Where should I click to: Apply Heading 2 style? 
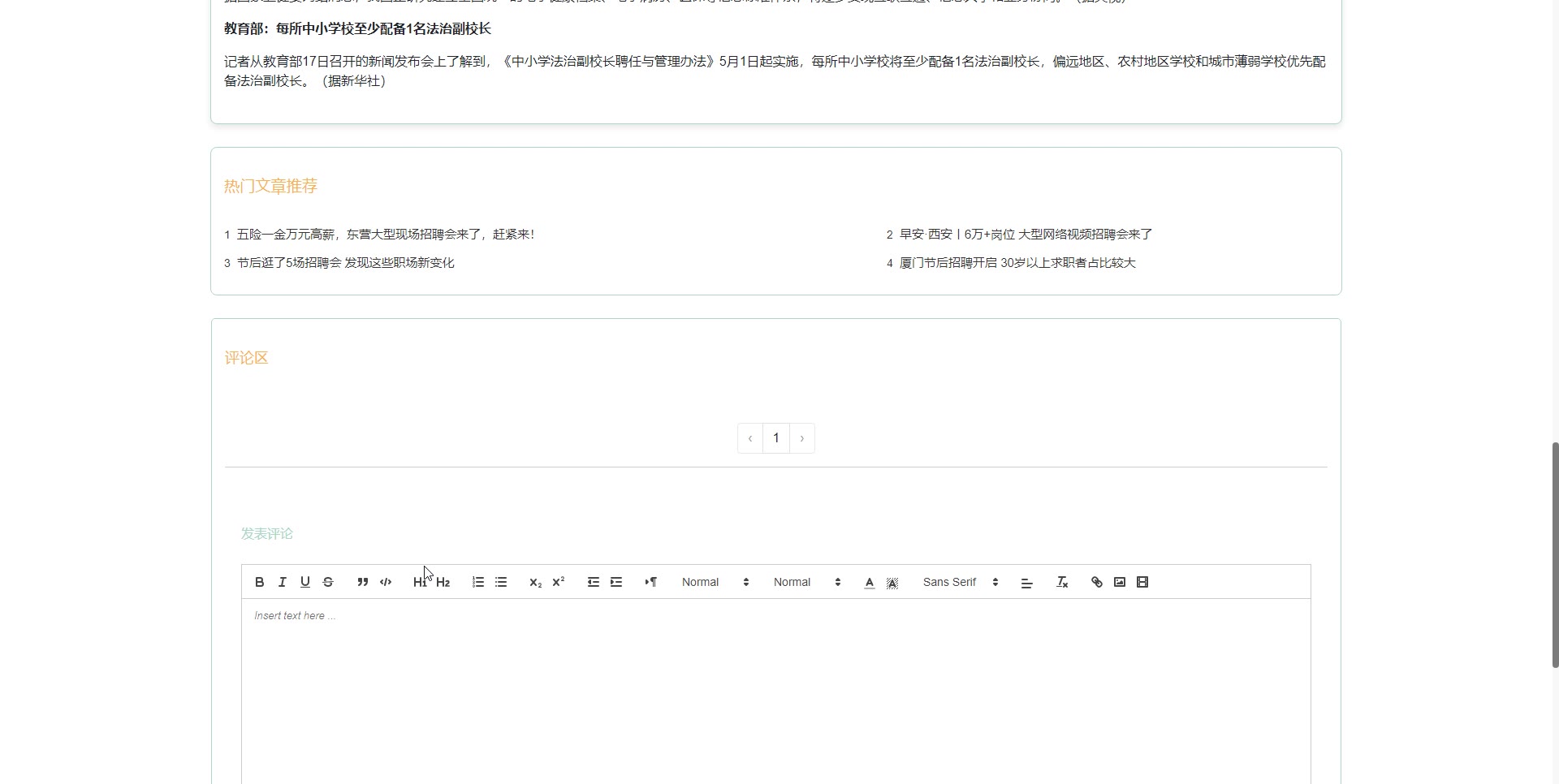click(443, 582)
